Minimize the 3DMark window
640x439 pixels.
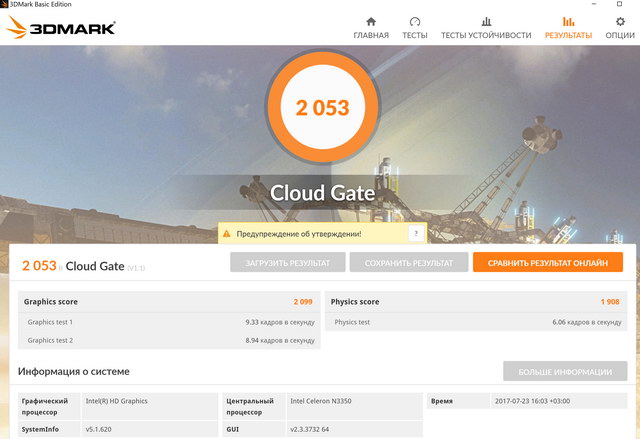click(594, 4)
